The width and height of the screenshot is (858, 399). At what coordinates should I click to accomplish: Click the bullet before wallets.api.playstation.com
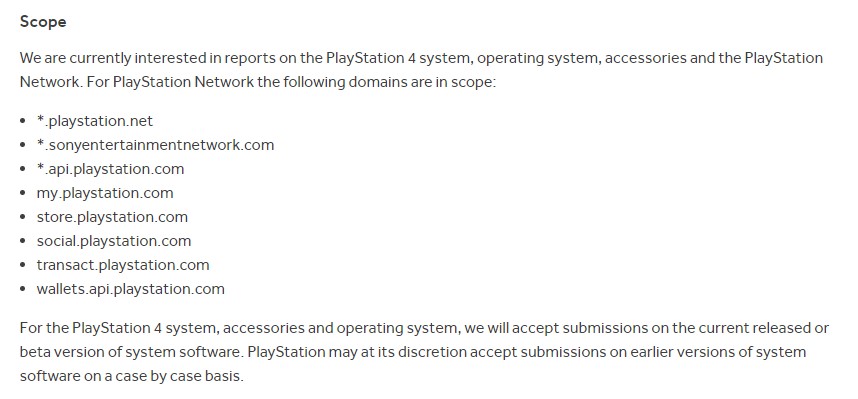click(22, 290)
